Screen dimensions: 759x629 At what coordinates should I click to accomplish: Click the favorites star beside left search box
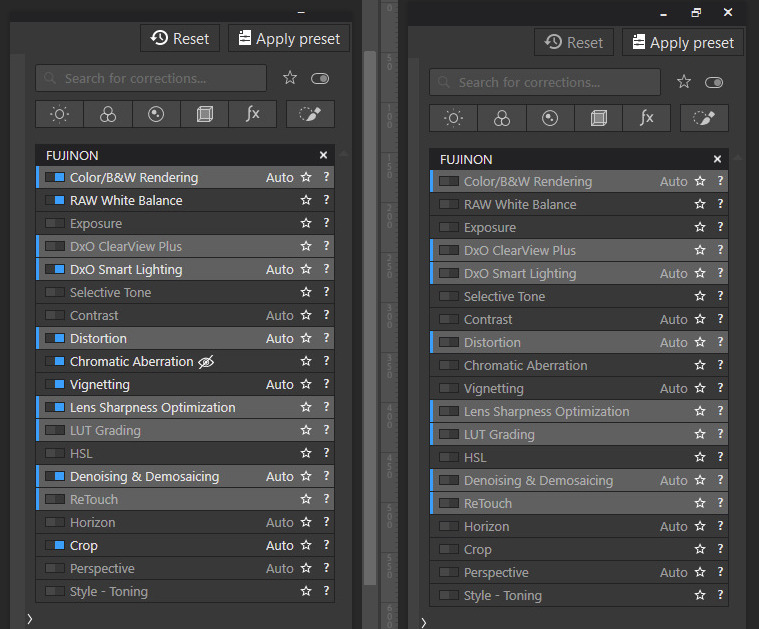(290, 78)
